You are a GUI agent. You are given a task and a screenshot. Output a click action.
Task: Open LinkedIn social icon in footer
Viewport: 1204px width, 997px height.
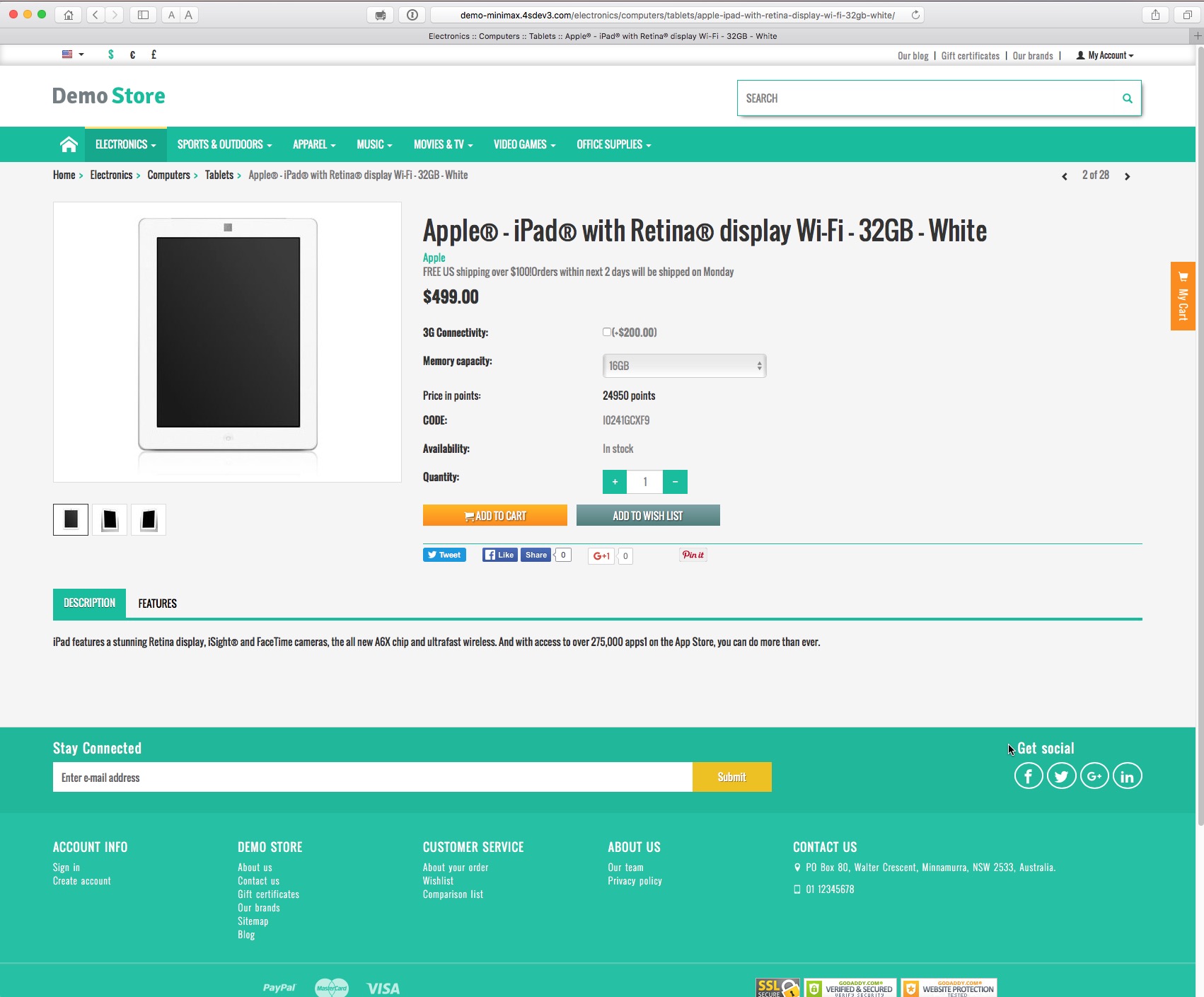(x=1127, y=776)
